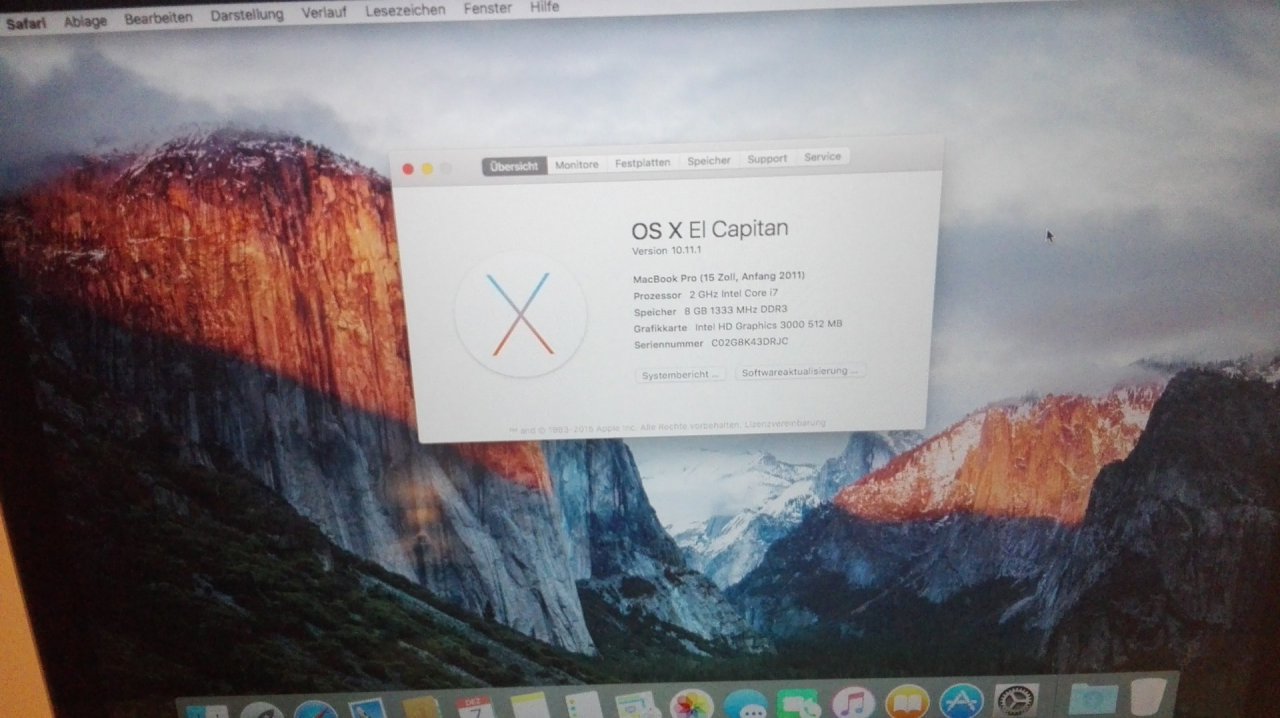Switch to the Festplatten tab
Viewport: 1280px width, 718px height.
(x=642, y=162)
